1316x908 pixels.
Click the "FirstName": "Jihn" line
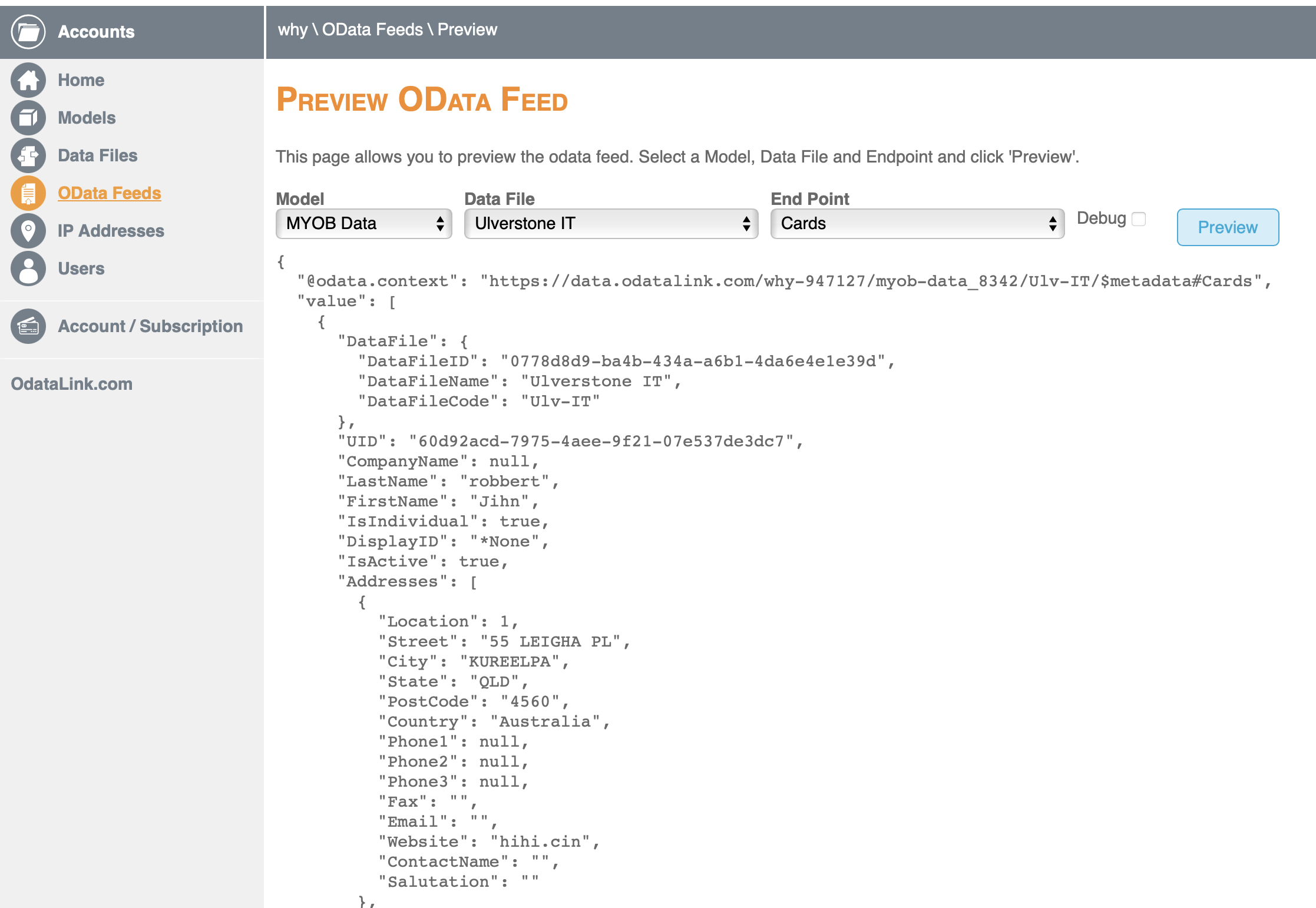438,502
